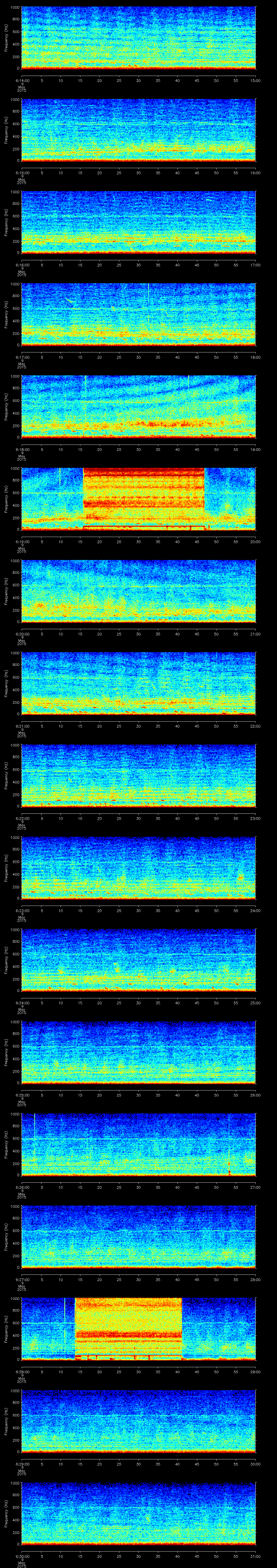Click the 6:26:00 start time label

(22, 1187)
